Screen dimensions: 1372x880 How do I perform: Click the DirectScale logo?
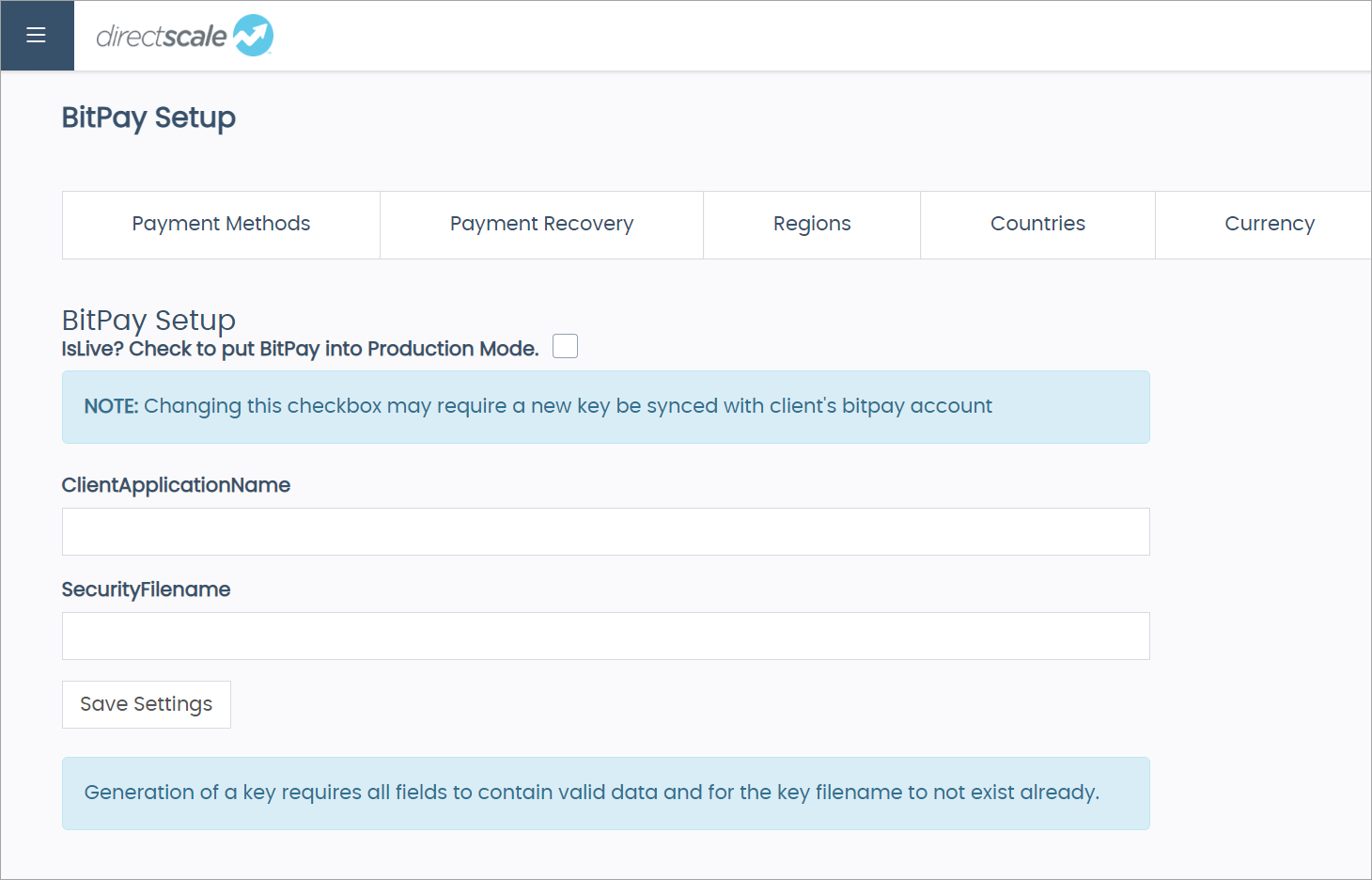(184, 35)
